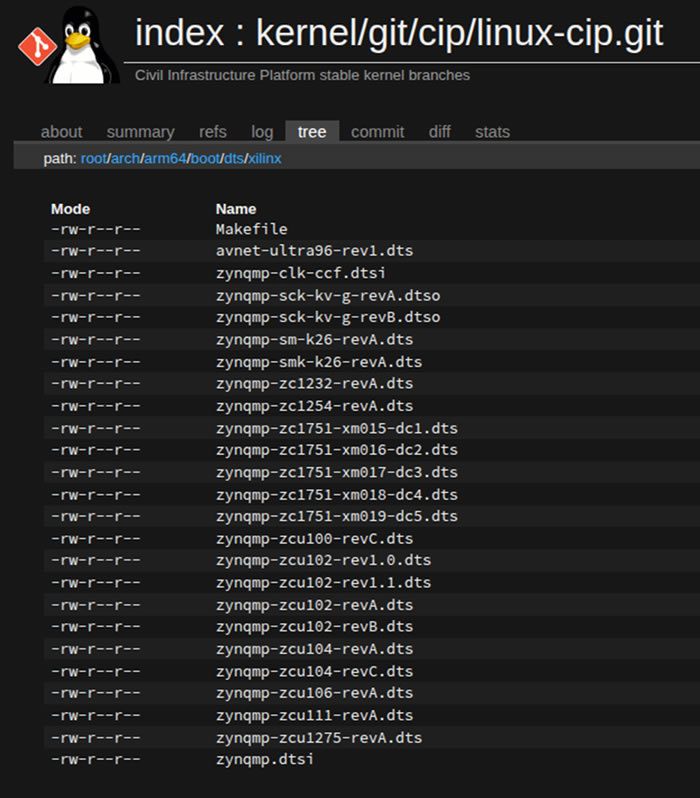Click the red git logo icon
The image size is (700, 798).
point(35,43)
